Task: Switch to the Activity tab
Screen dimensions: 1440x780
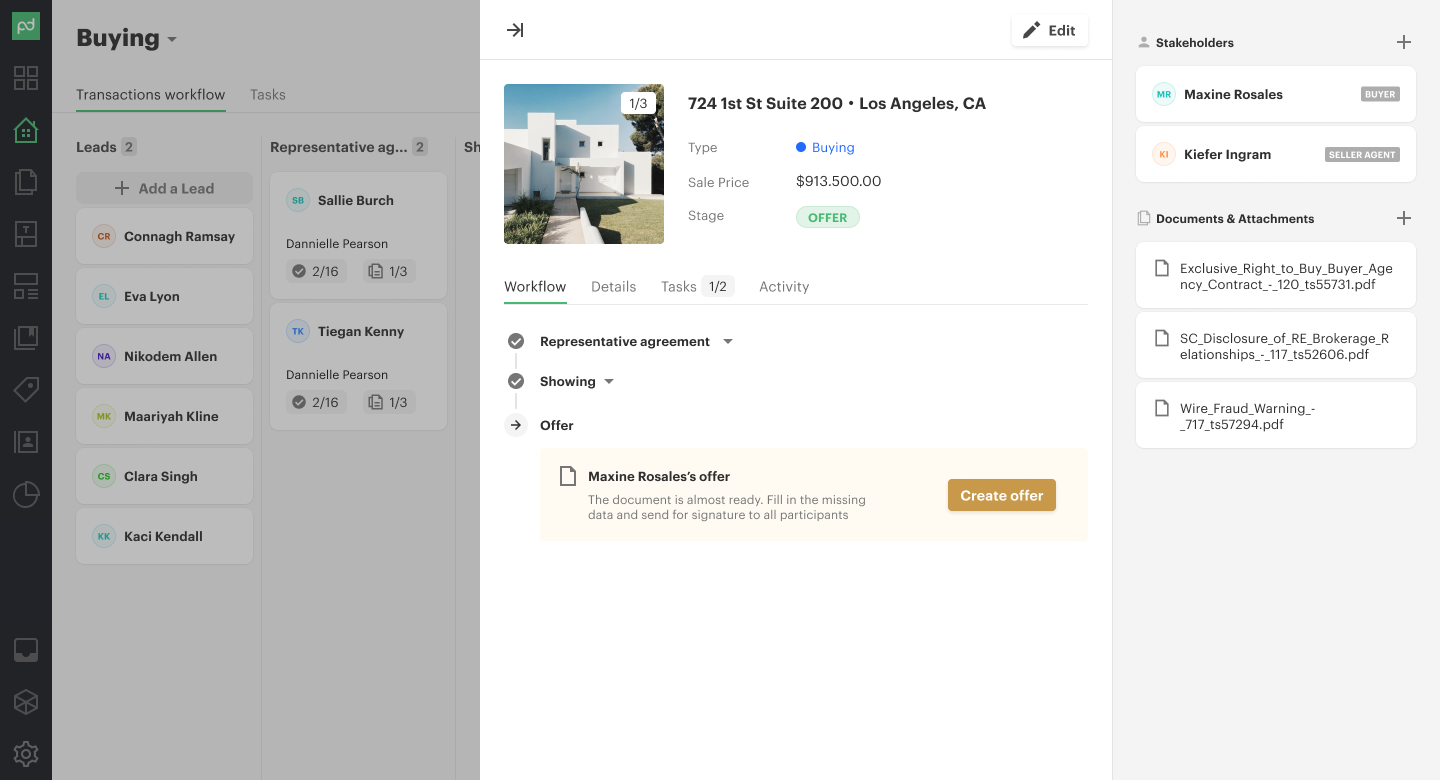Action: point(783,286)
